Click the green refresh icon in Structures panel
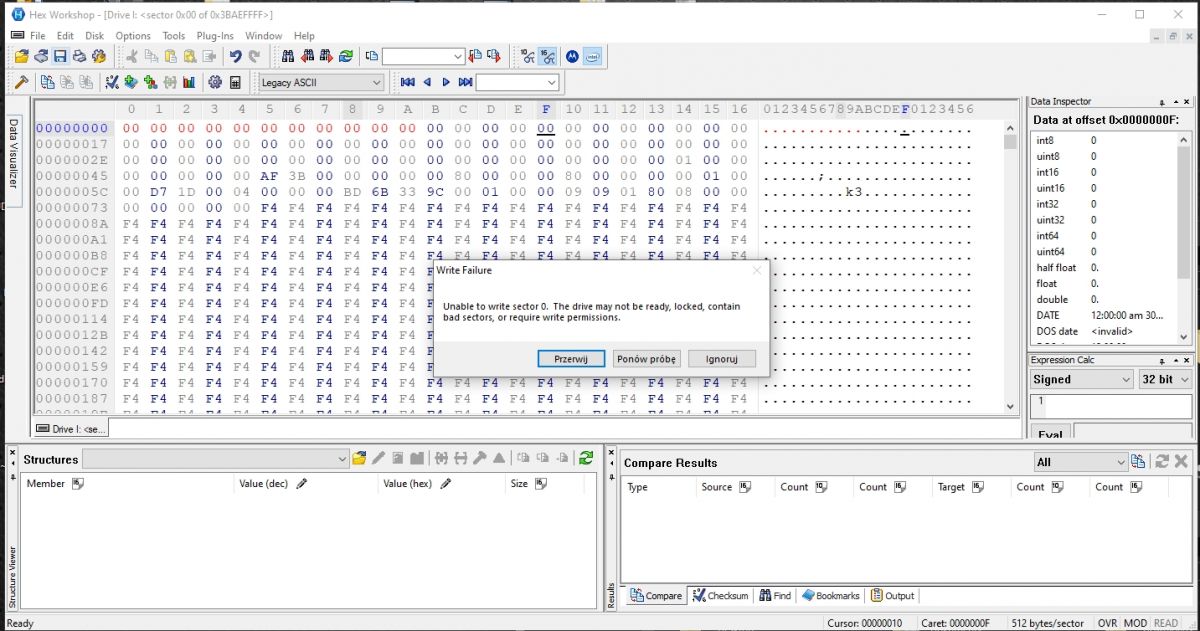The width and height of the screenshot is (1200, 631). pyautogui.click(x=586, y=458)
